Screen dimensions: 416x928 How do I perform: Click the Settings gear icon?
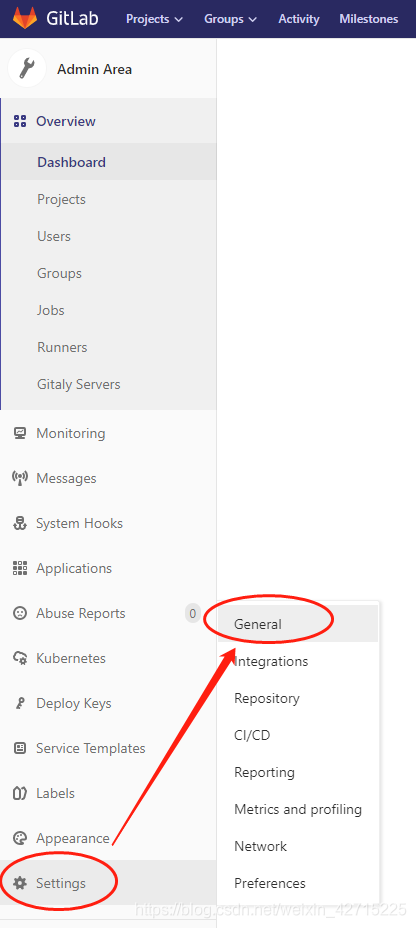click(x=20, y=883)
